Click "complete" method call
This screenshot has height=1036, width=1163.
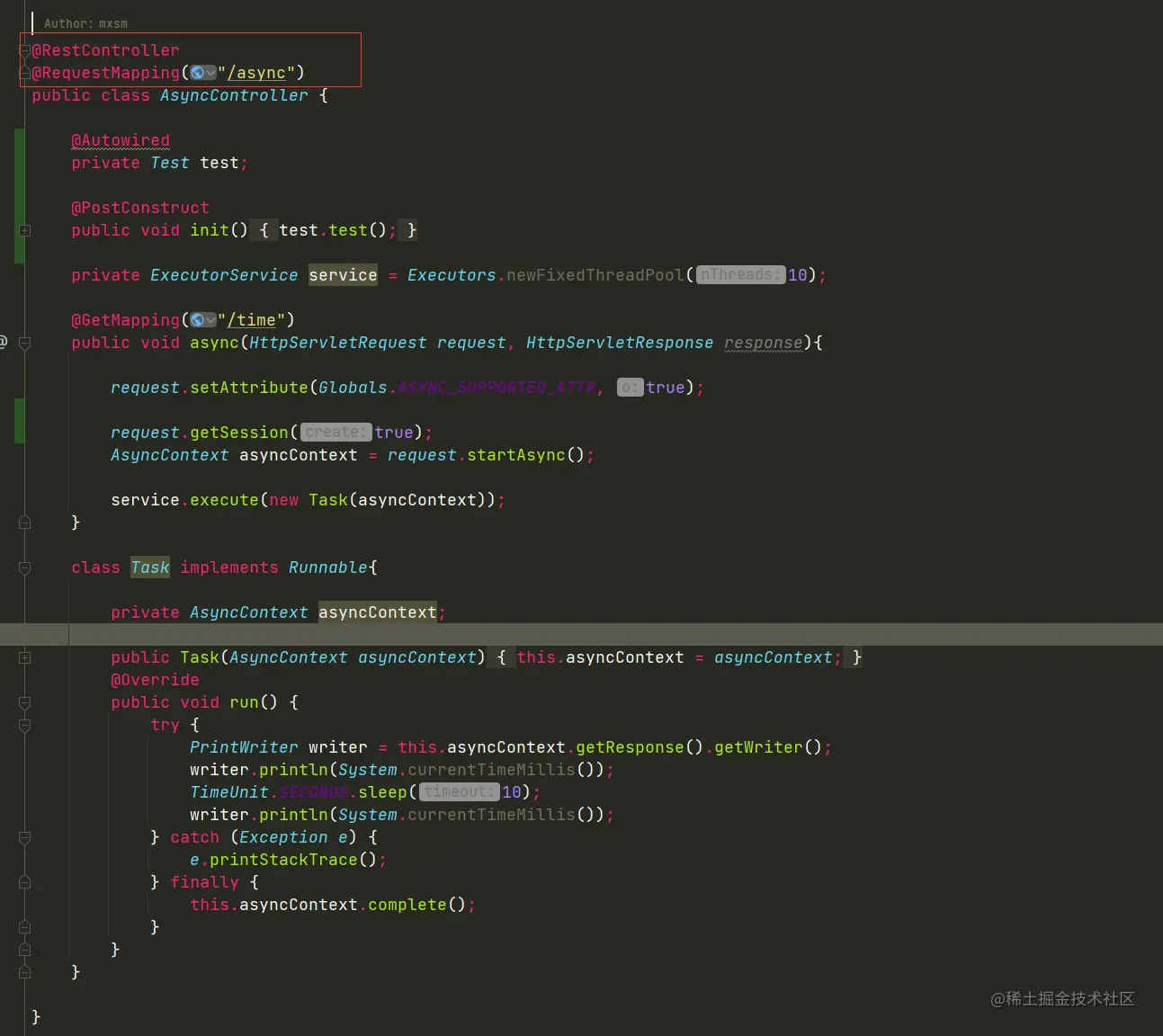coord(407,905)
